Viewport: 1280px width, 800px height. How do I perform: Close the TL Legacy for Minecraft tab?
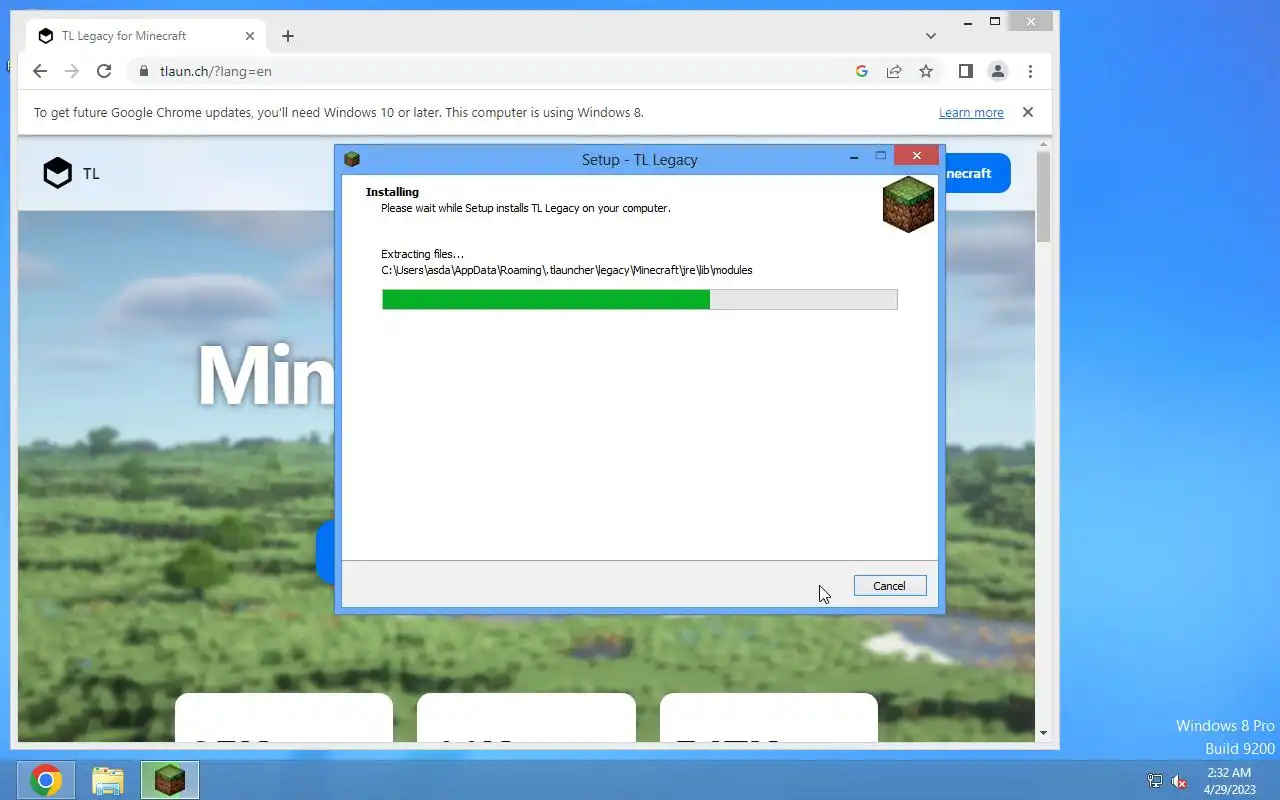click(250, 36)
